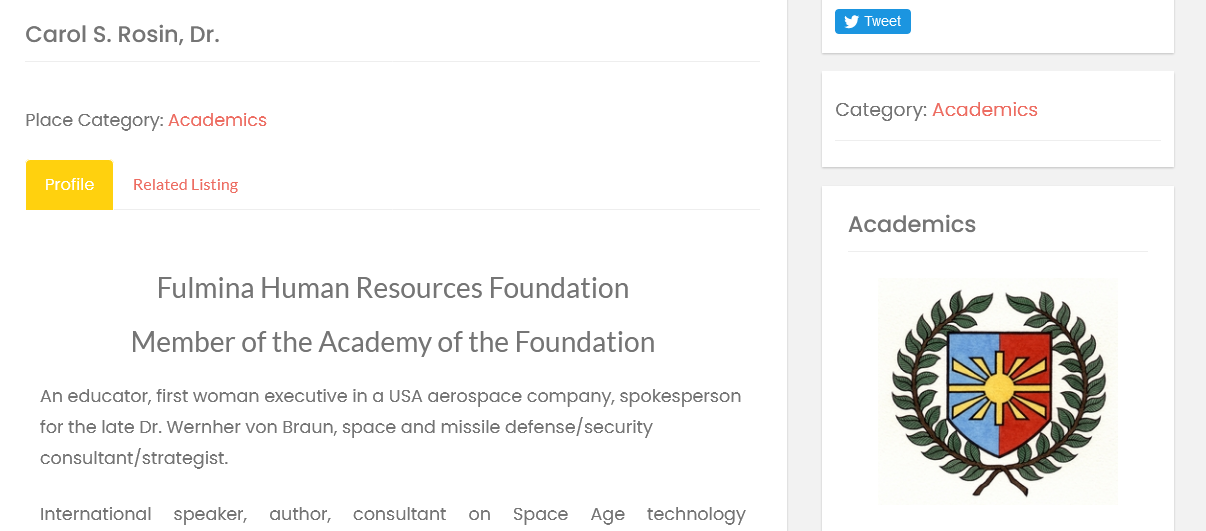Switch to the Profile tab

[69, 185]
